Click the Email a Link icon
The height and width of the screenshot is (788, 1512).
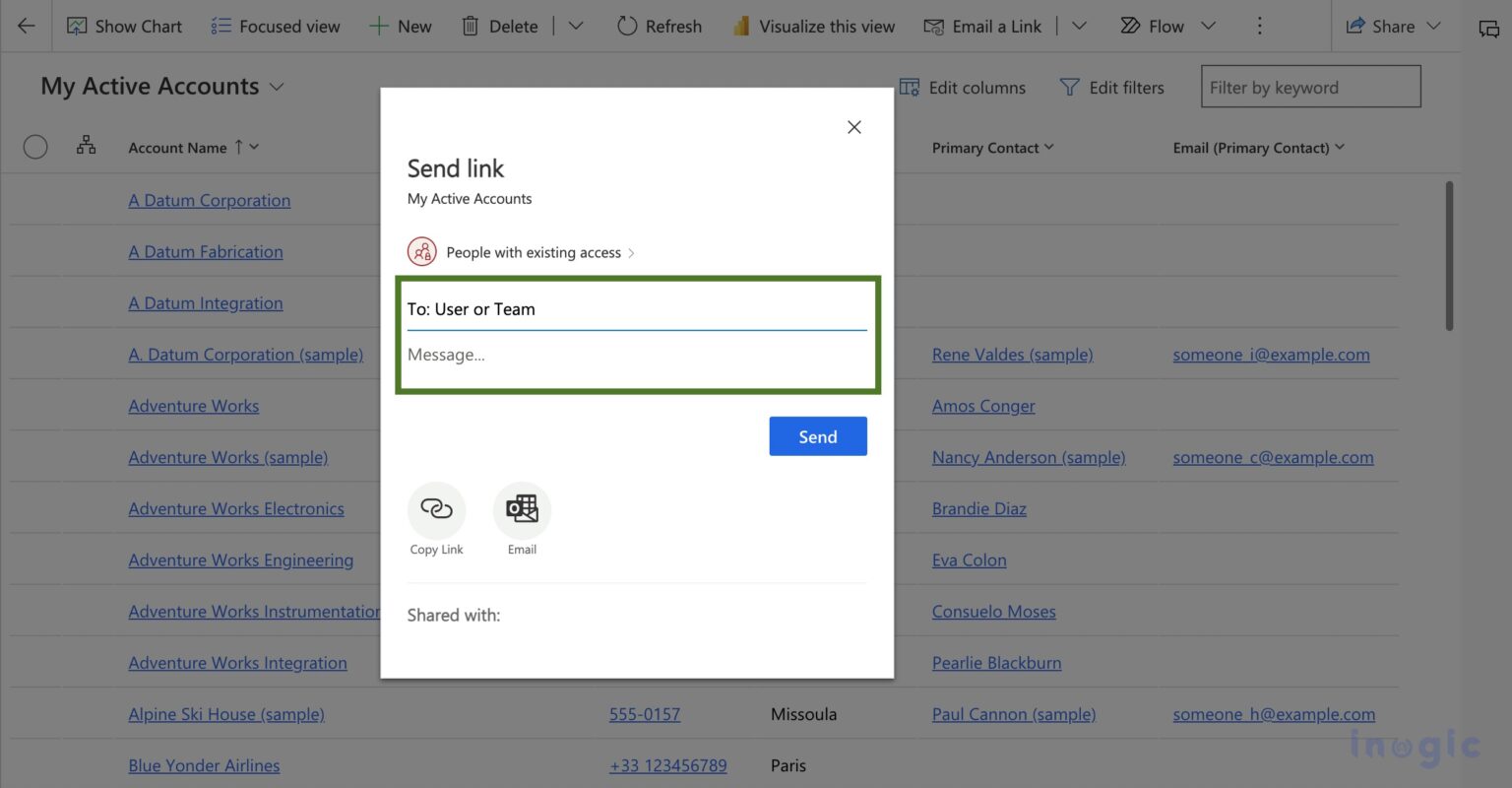tap(933, 26)
